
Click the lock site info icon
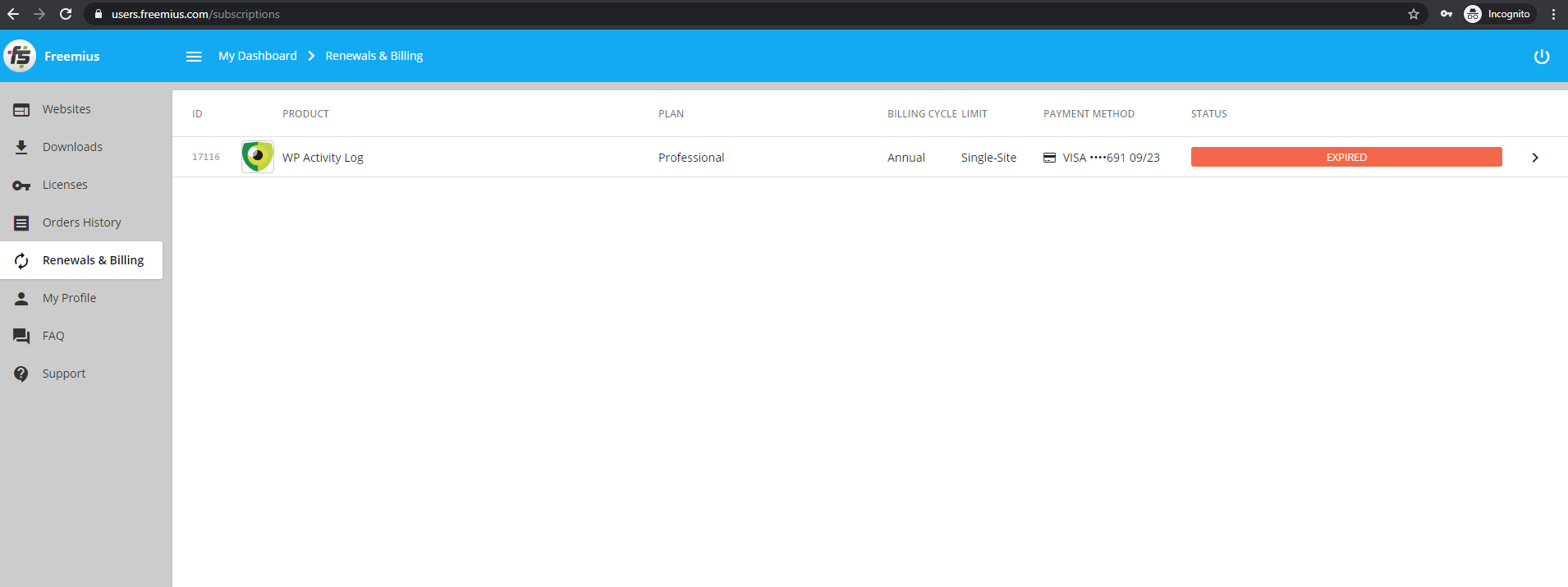click(99, 14)
